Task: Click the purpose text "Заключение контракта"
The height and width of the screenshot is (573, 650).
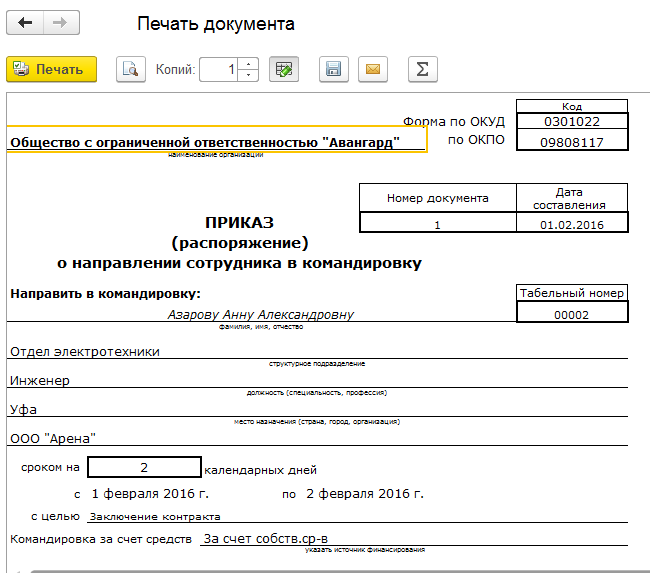Action: tap(155, 517)
